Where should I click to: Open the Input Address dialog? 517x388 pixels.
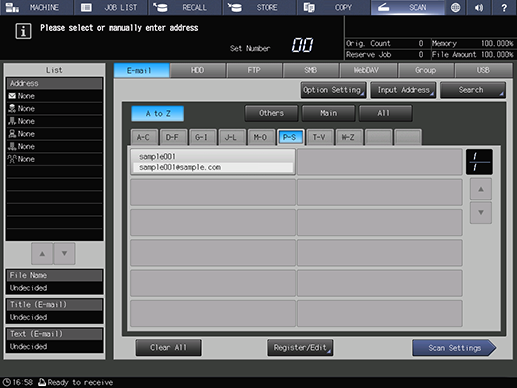(403, 90)
